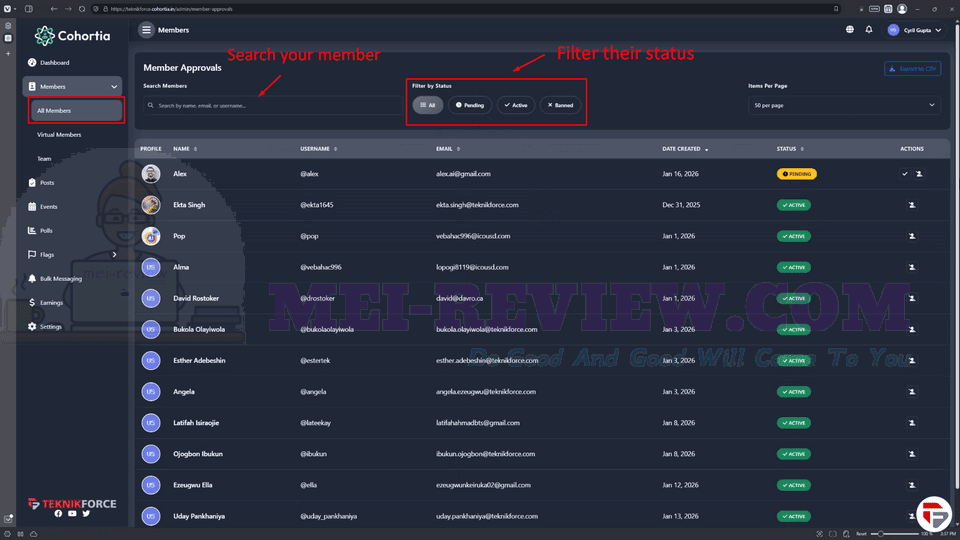This screenshot has height=540, width=960.
Task: Click the Search Members input field
Action: pyautogui.click(x=272, y=105)
